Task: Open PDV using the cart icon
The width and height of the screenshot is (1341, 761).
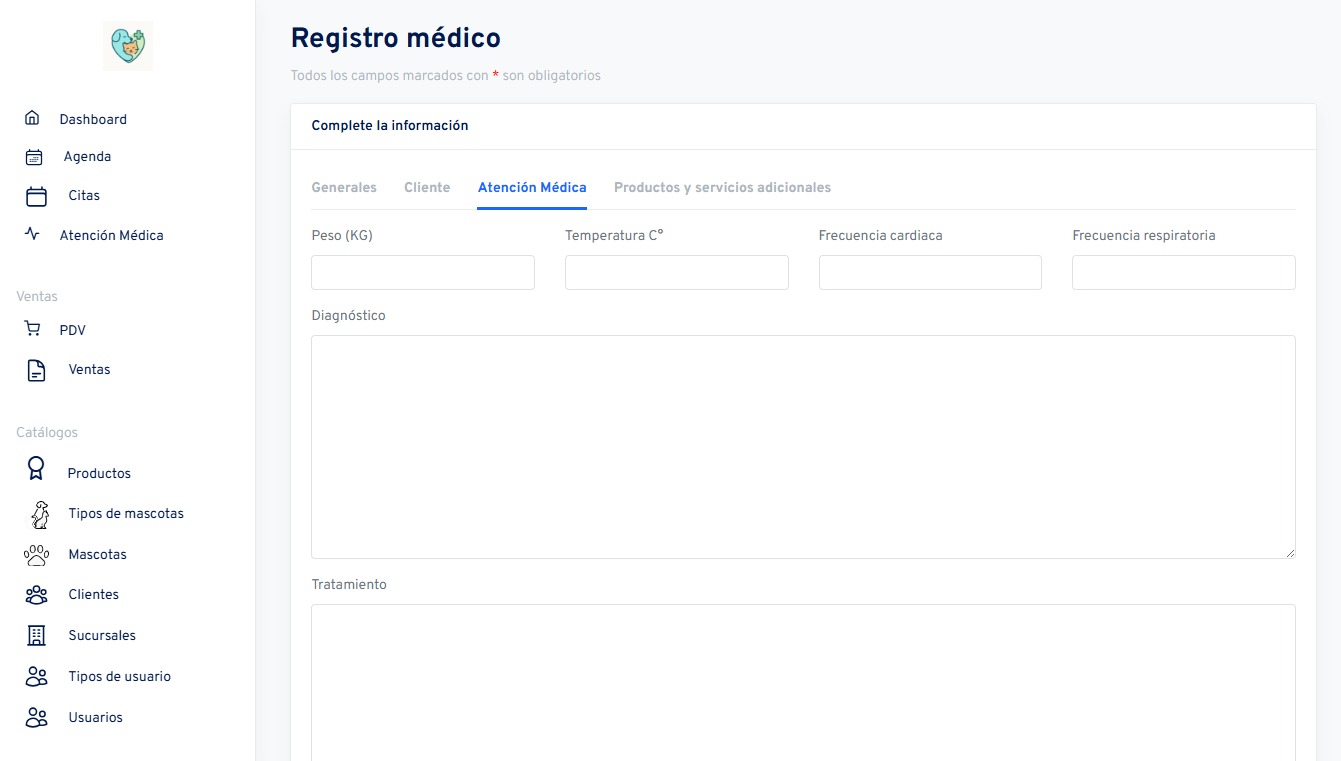Action: [x=32, y=329]
